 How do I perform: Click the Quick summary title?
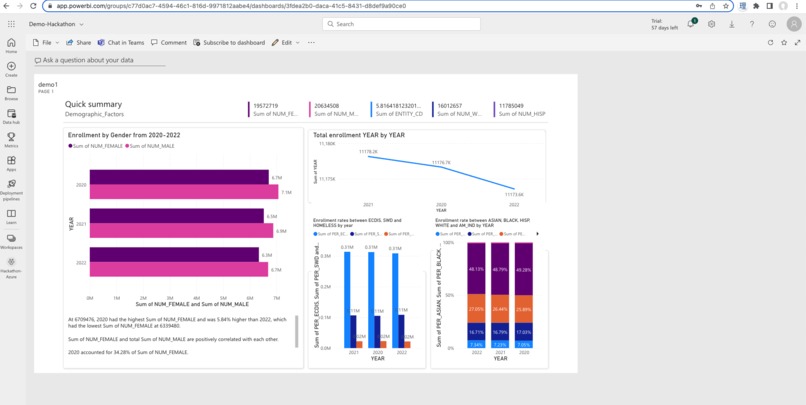tap(93, 104)
